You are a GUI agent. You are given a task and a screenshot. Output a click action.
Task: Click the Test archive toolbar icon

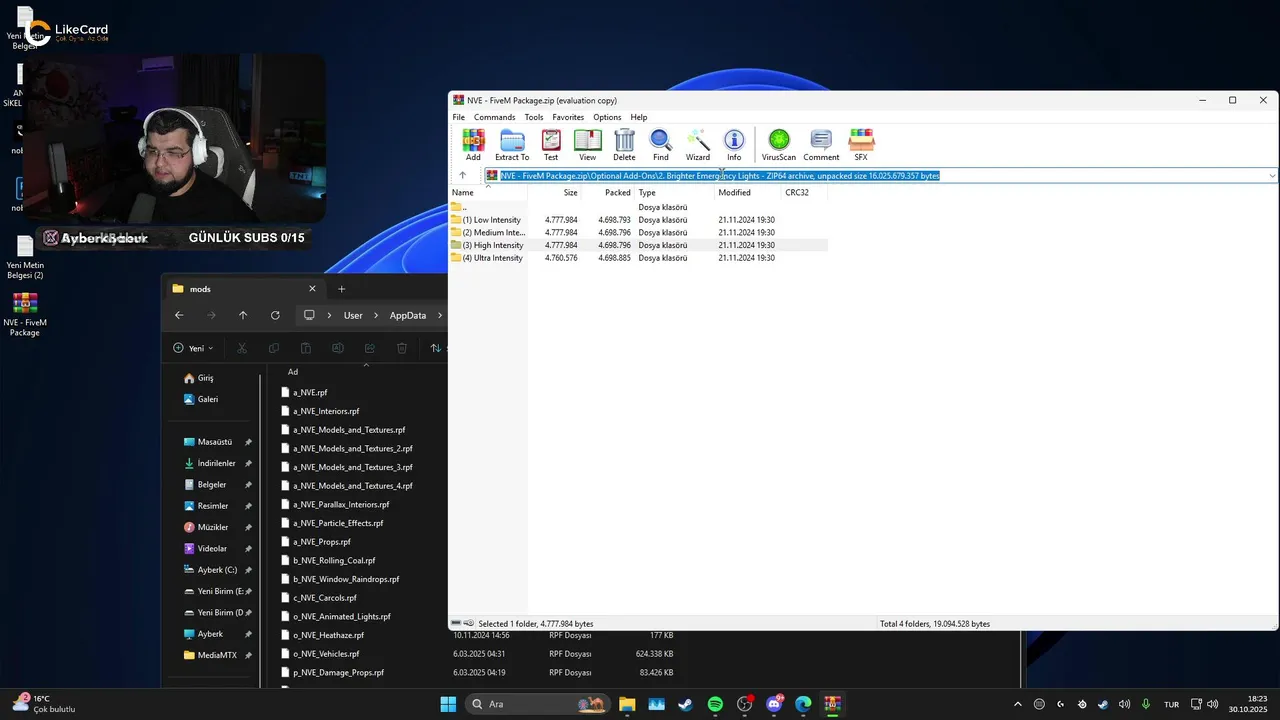pyautogui.click(x=551, y=145)
